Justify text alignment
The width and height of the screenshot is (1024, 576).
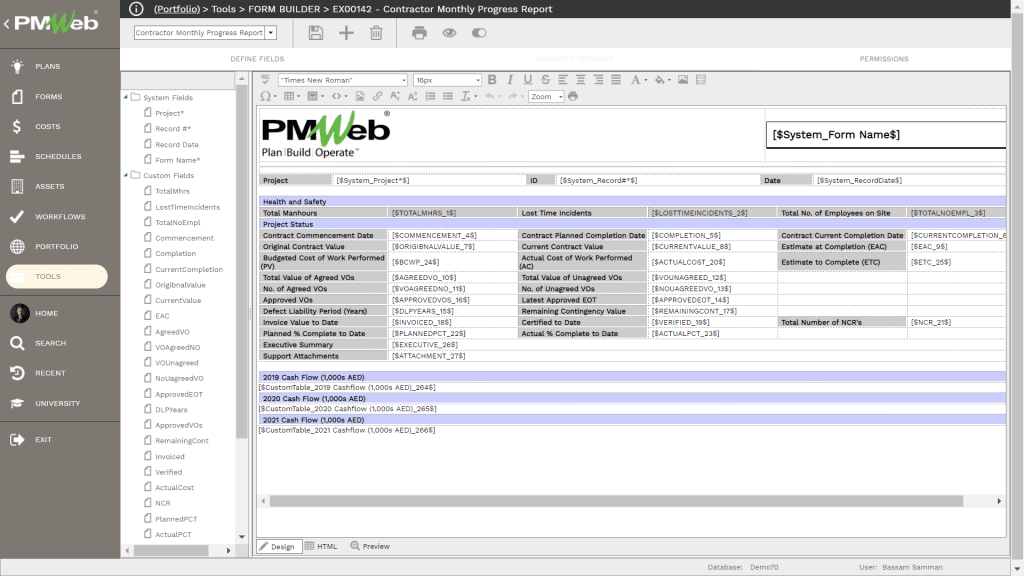tap(616, 80)
